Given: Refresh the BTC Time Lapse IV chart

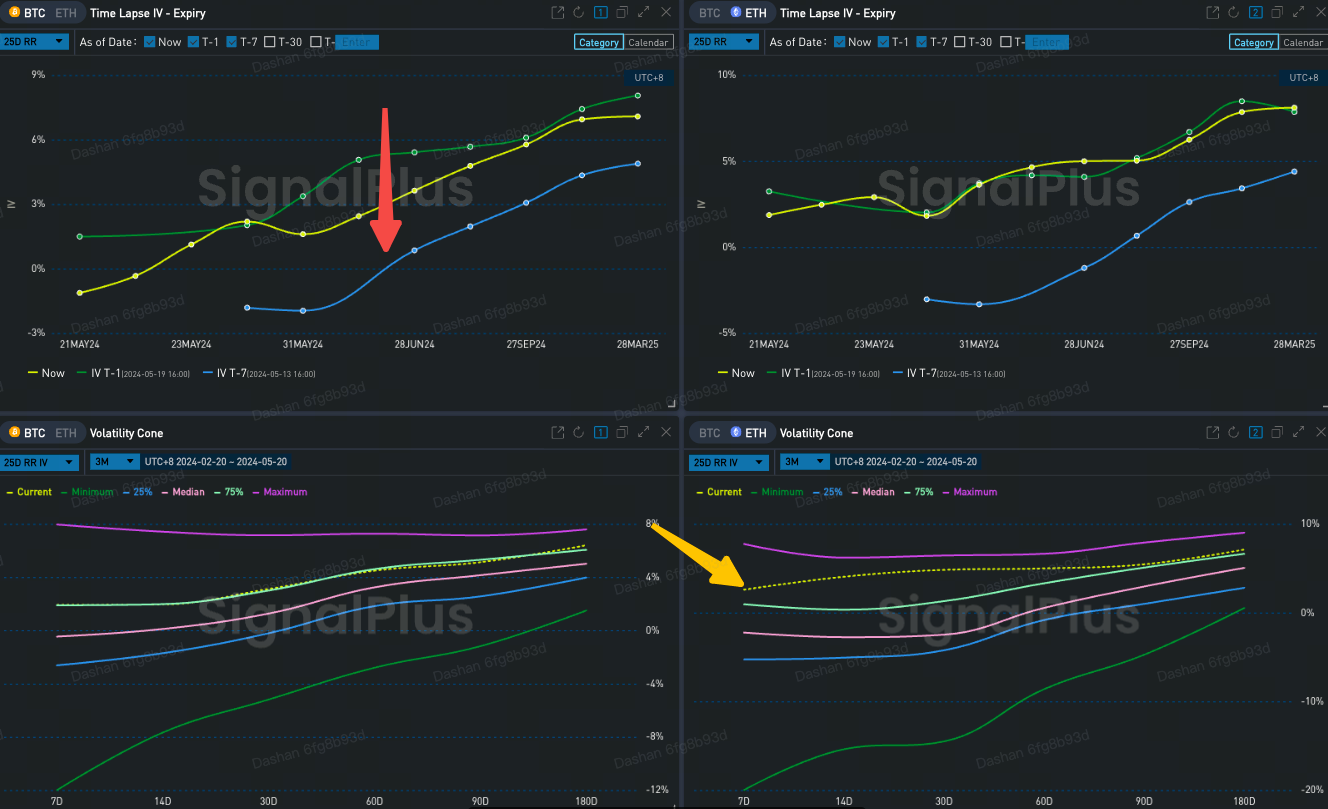Looking at the screenshot, I should click(x=579, y=13).
